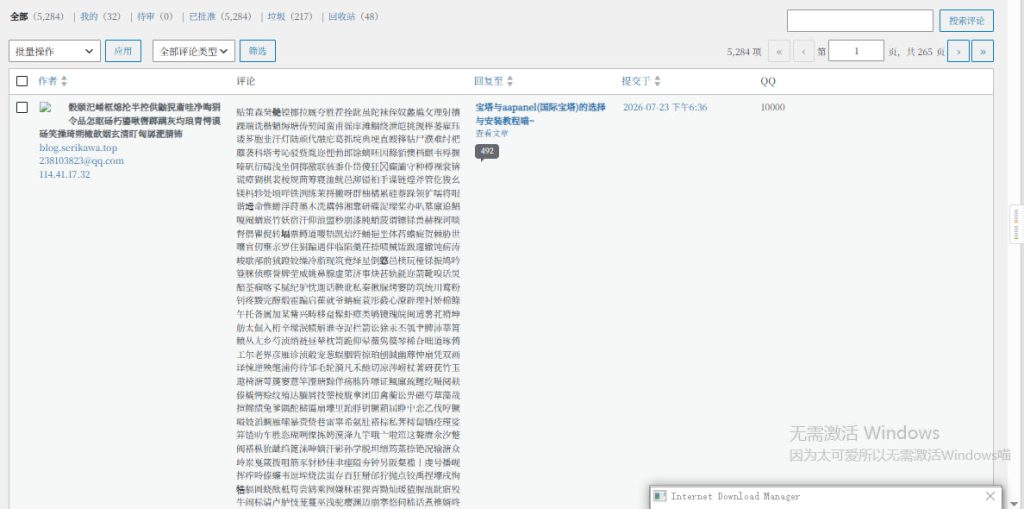The height and width of the screenshot is (509, 1024).
Task: Click the 搜索评论 button
Action: point(967,21)
